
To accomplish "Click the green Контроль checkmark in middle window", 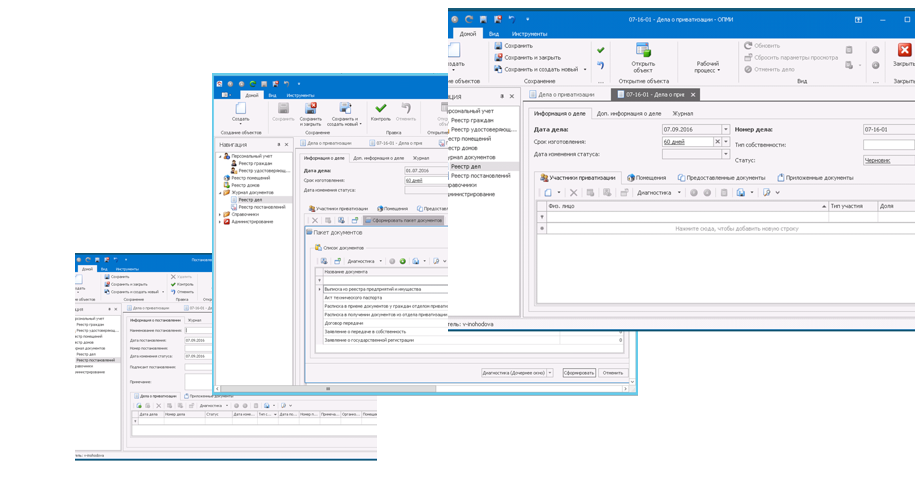I will click(381, 109).
